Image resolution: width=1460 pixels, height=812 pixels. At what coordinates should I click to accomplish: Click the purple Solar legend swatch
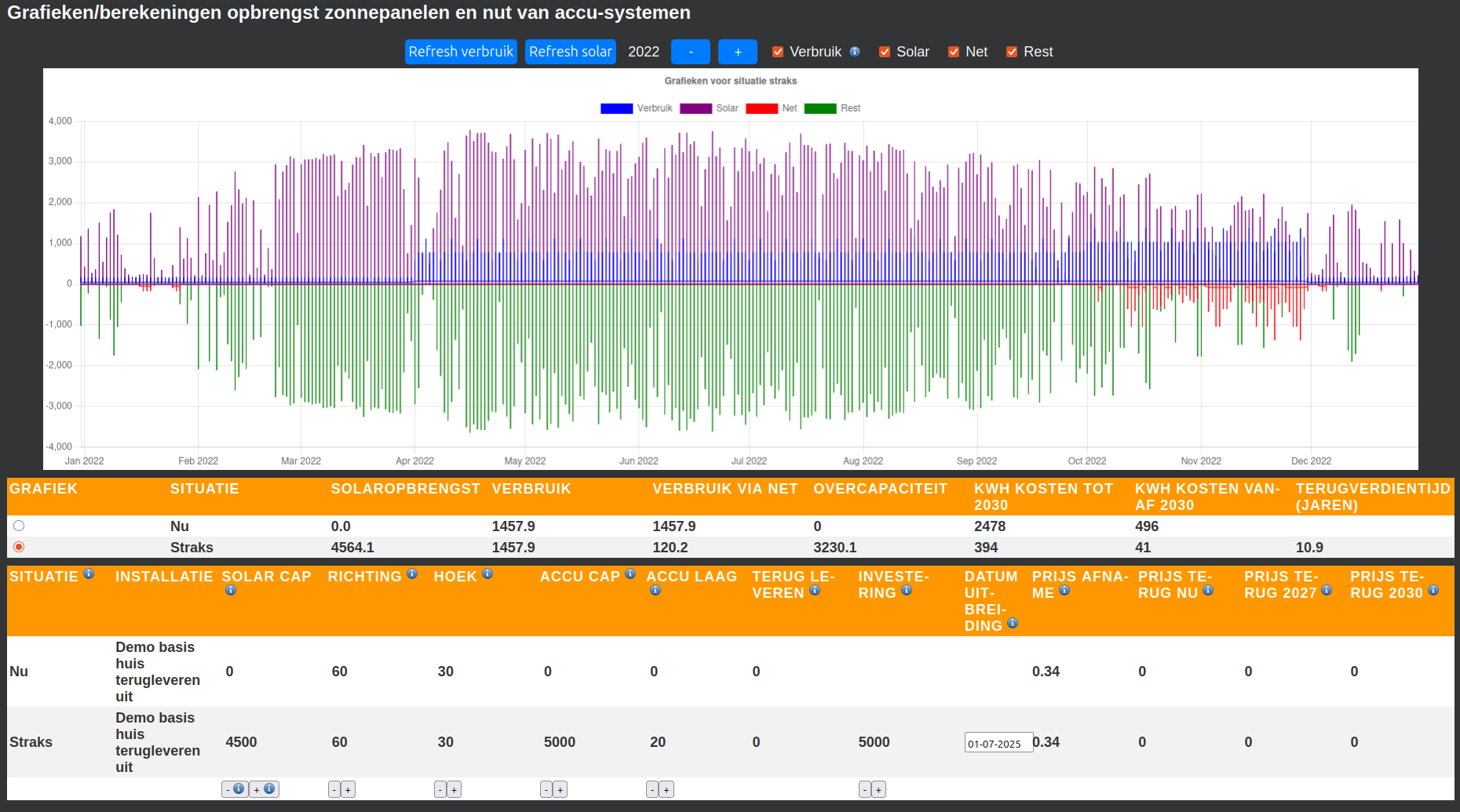click(695, 108)
